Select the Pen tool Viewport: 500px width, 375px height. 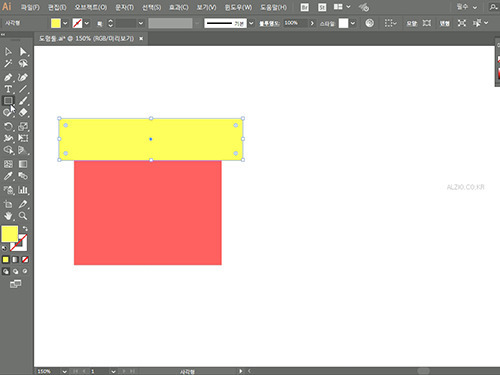8,77
